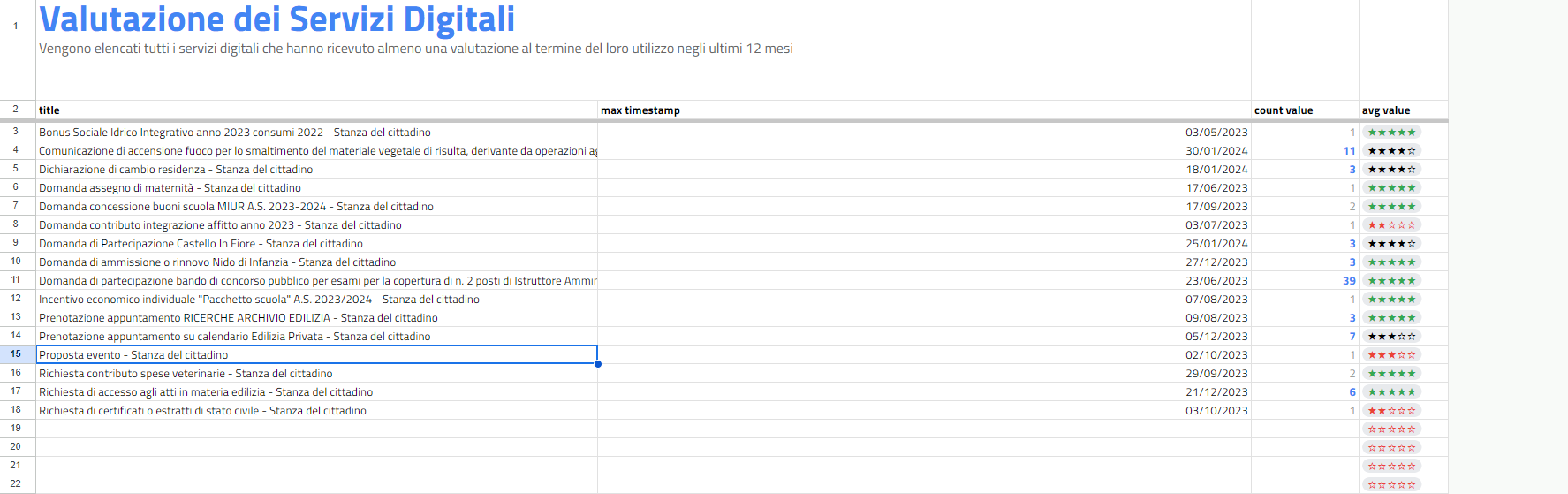1568x494 pixels.
Task: Select row 2 via its row number
Action: 16,110
